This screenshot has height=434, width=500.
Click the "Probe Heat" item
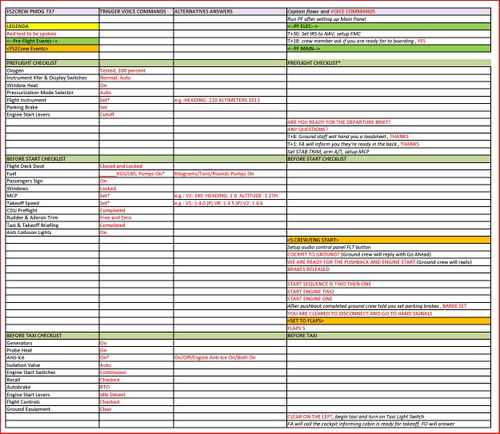coord(52,350)
